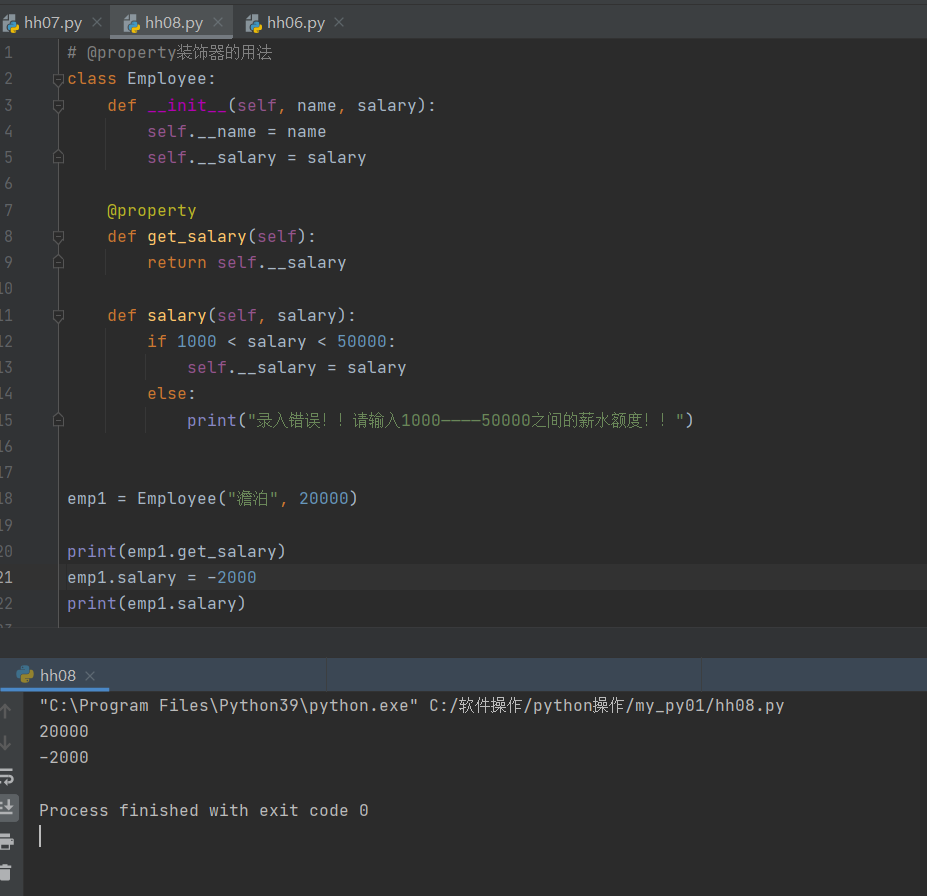The width and height of the screenshot is (927, 896).
Task: Click the 'if 1000 < salary < 50000:' line
Action: [271, 342]
